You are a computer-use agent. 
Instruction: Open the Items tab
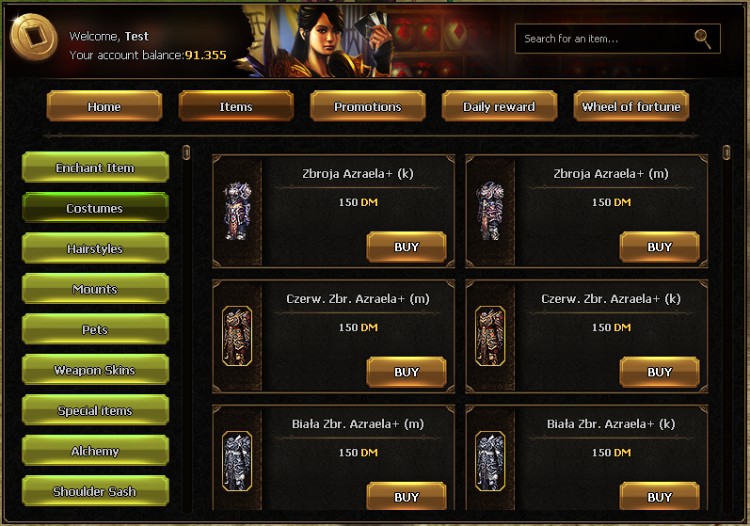pyautogui.click(x=236, y=106)
